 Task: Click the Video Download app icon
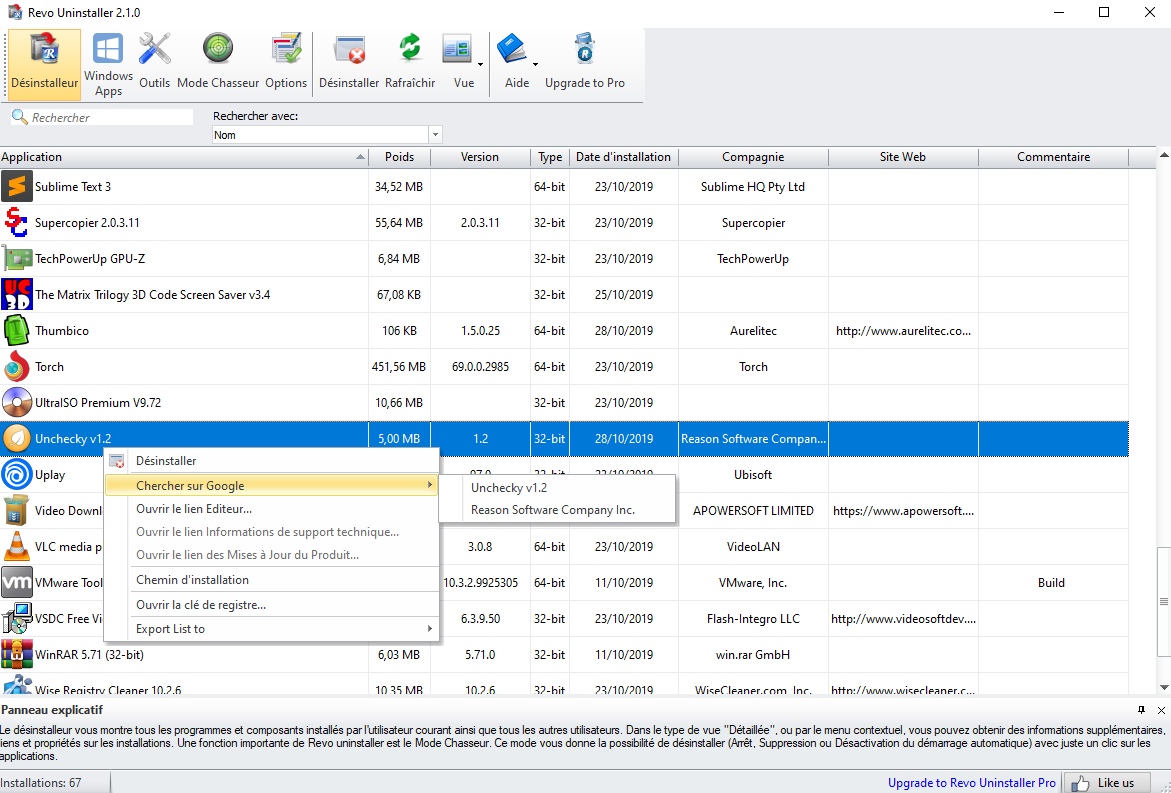tap(16, 511)
